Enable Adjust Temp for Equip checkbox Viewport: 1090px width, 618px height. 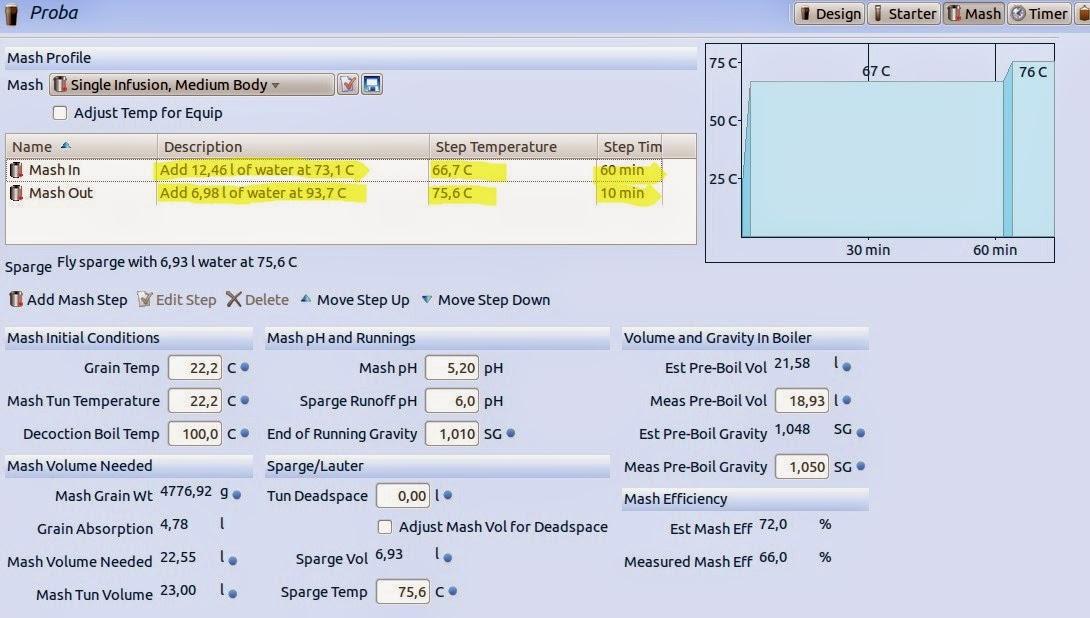click(x=60, y=113)
